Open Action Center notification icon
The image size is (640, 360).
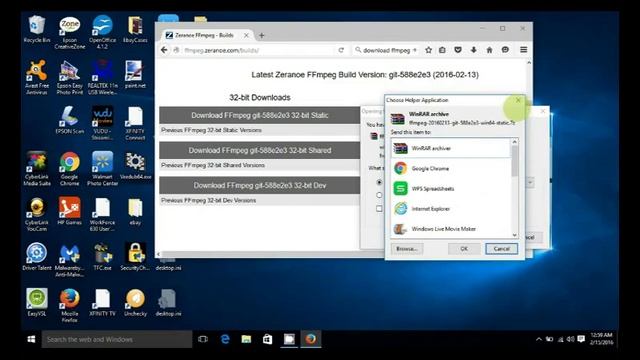(581, 339)
